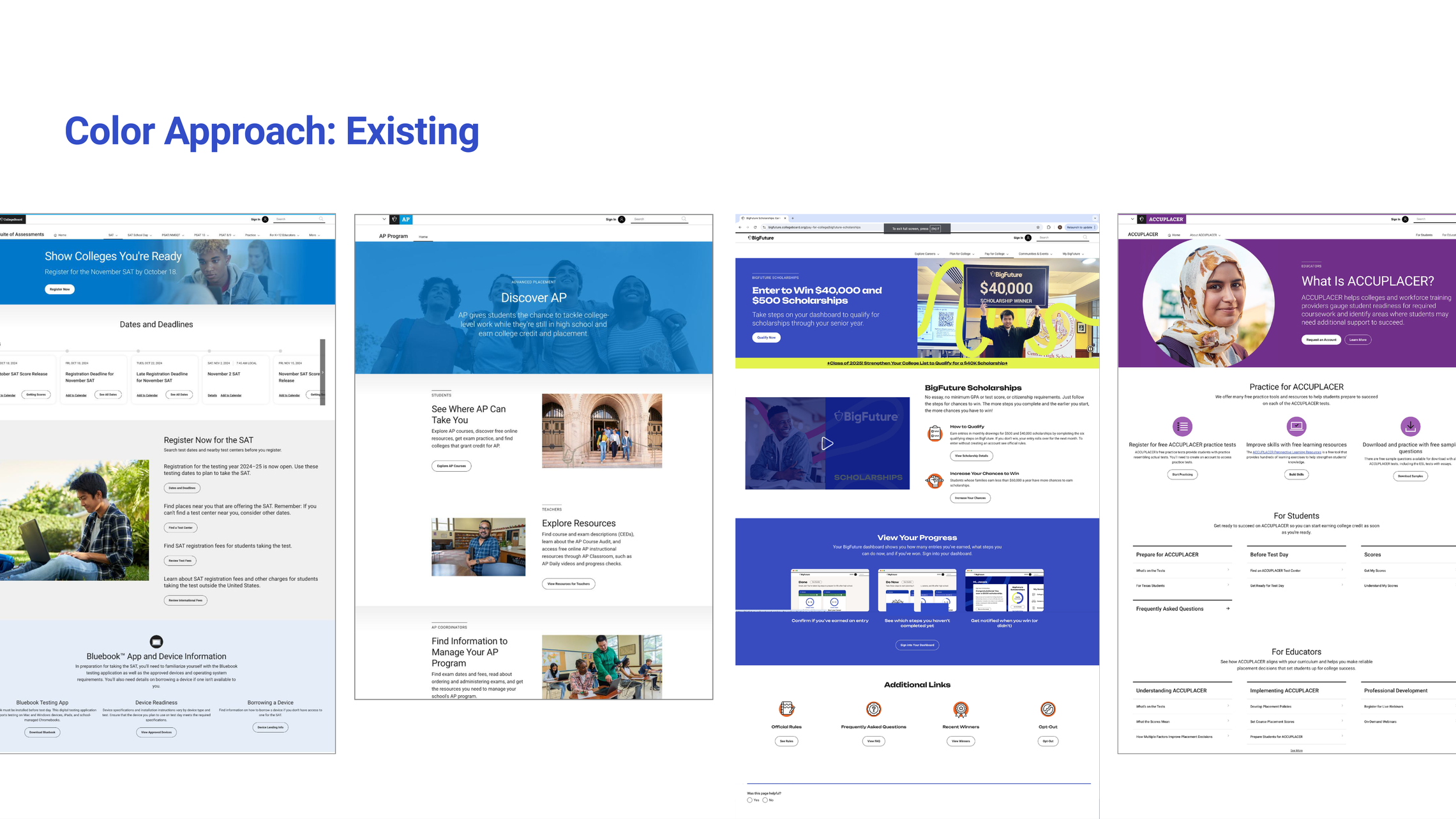Viewport: 1456px width, 819px height.
Task: Click the browser back arrow
Action: [x=740, y=227]
